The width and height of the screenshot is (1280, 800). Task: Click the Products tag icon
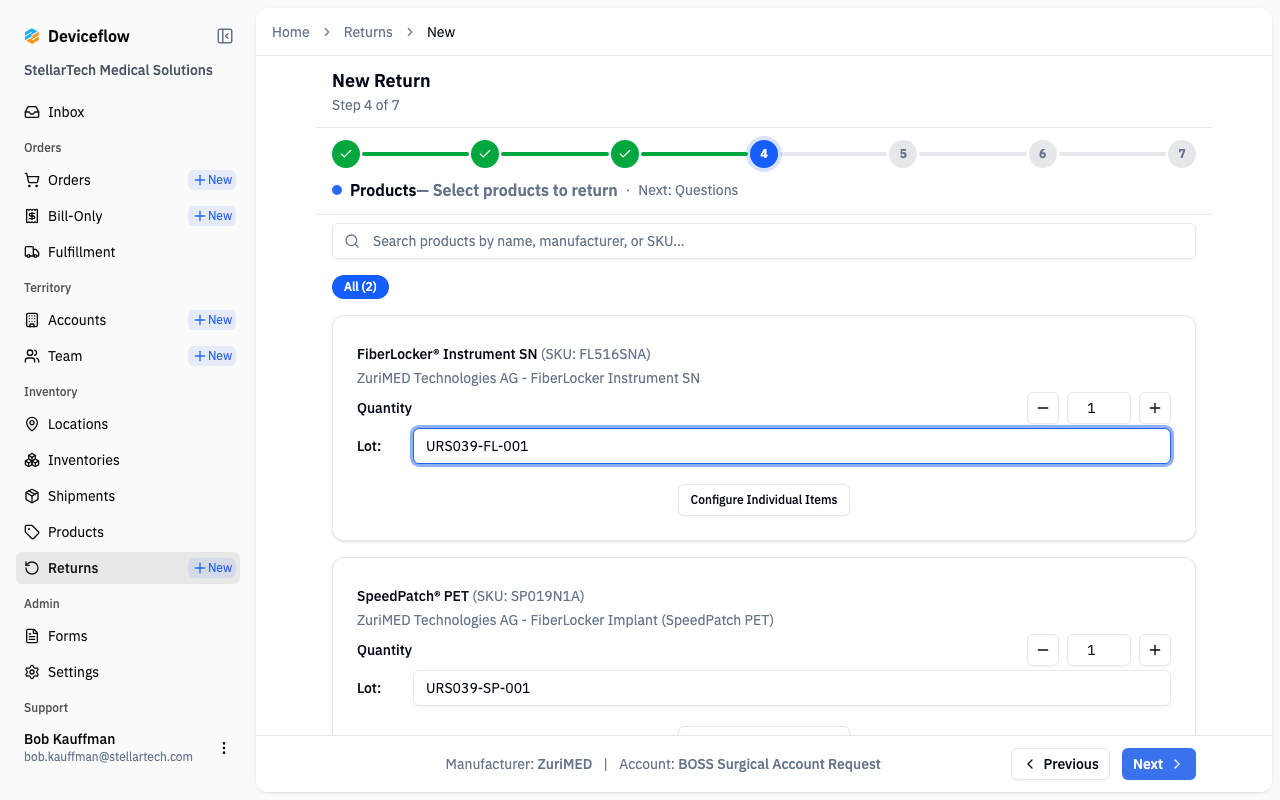click(32, 532)
